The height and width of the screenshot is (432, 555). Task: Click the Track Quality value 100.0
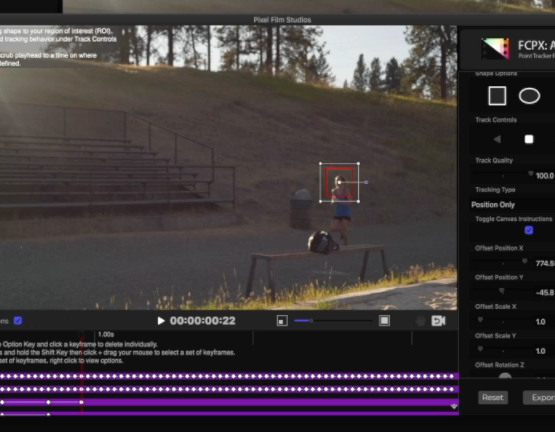point(545,176)
